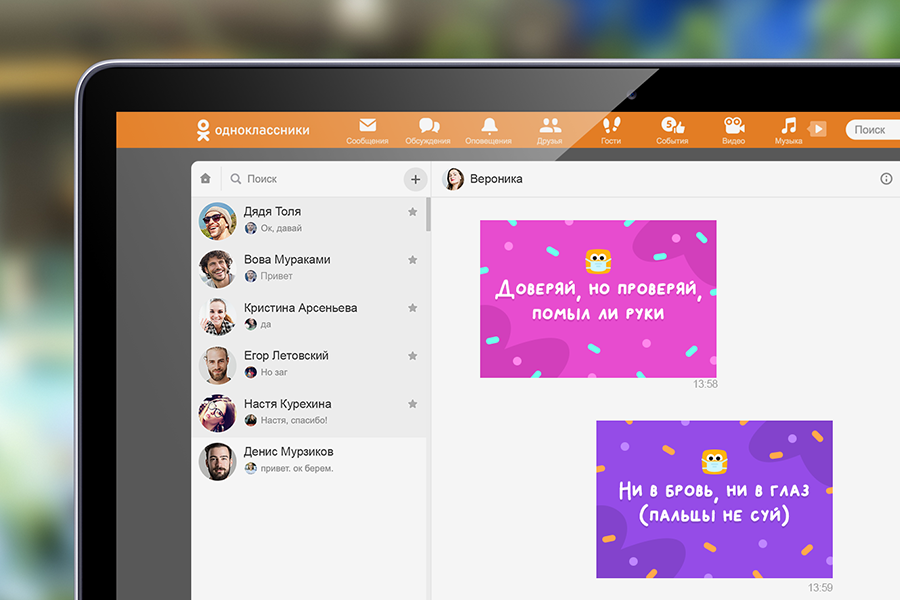
Task: Click message preview 'Но заг'
Action: [274, 373]
